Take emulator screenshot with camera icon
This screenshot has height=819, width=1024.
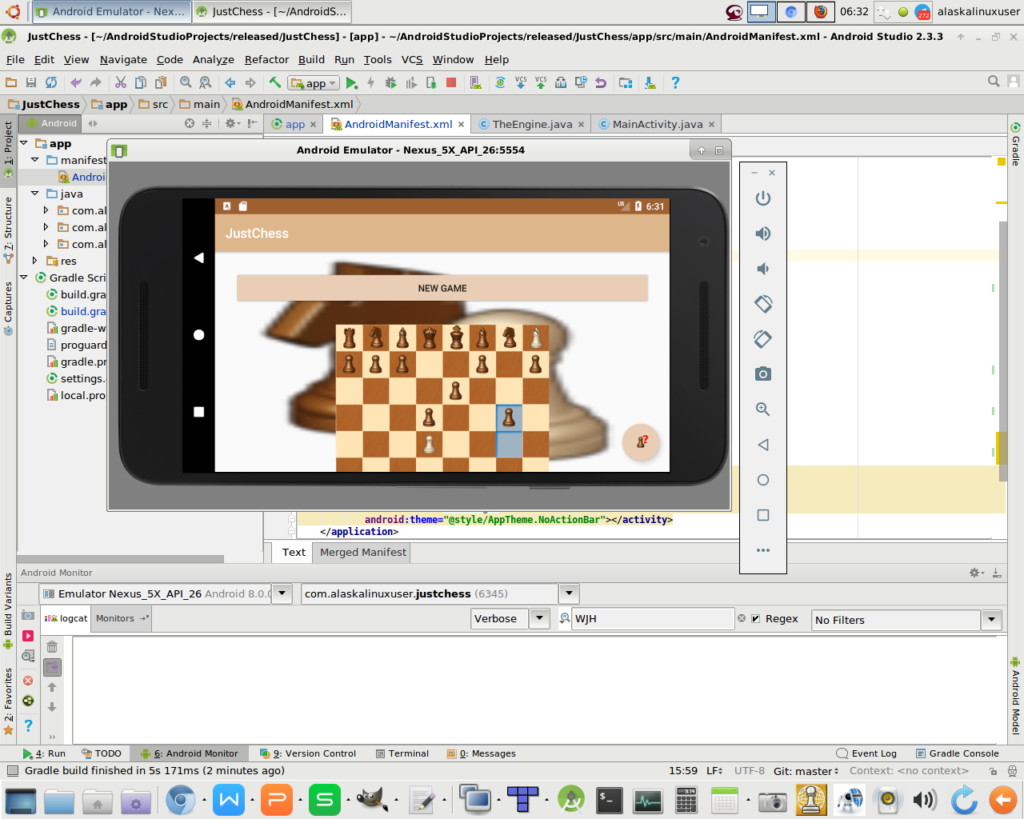pyautogui.click(x=763, y=374)
